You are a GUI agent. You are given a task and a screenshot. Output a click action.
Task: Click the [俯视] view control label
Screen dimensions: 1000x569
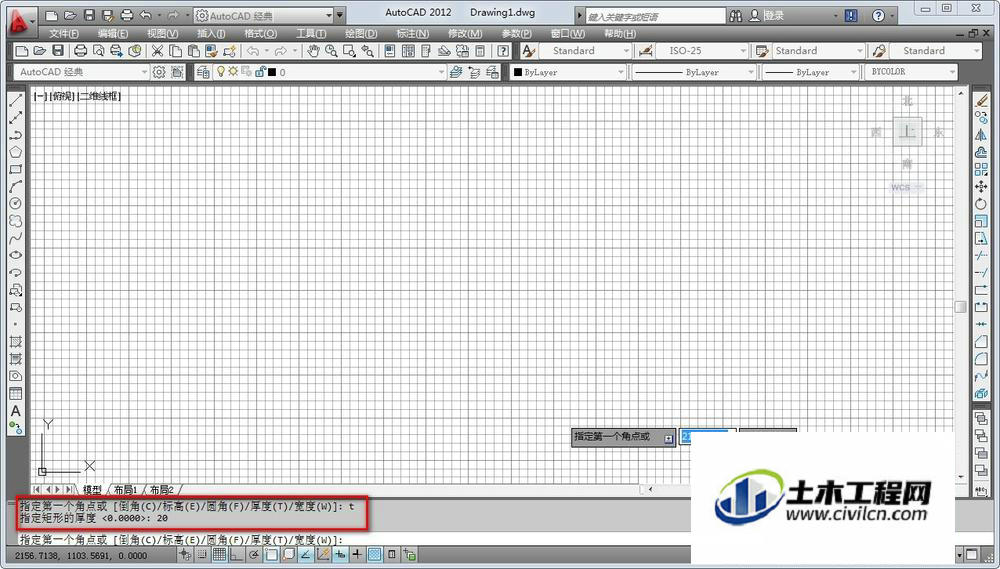[62, 96]
